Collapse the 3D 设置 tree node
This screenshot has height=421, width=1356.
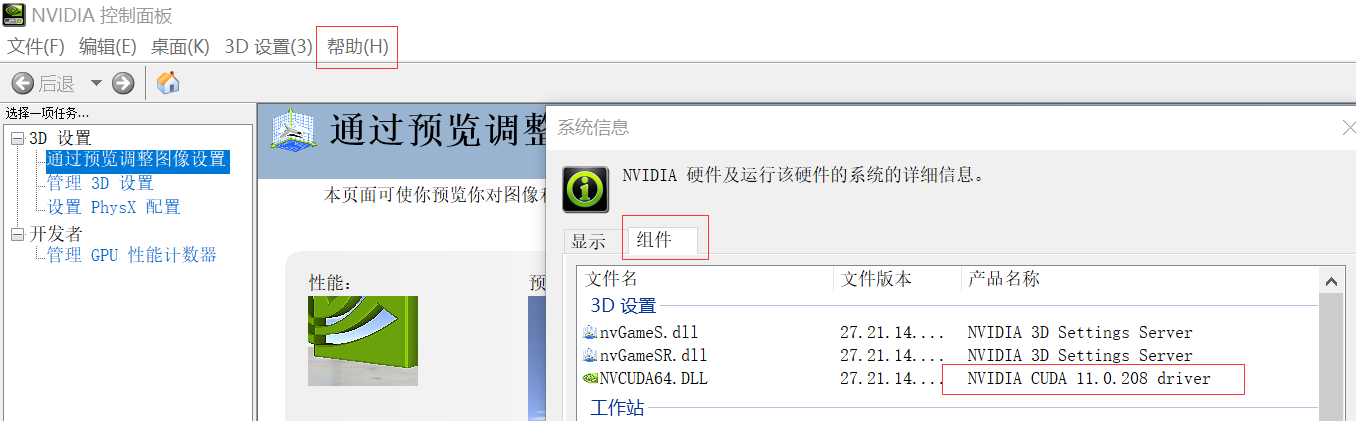pyautogui.click(x=17, y=138)
